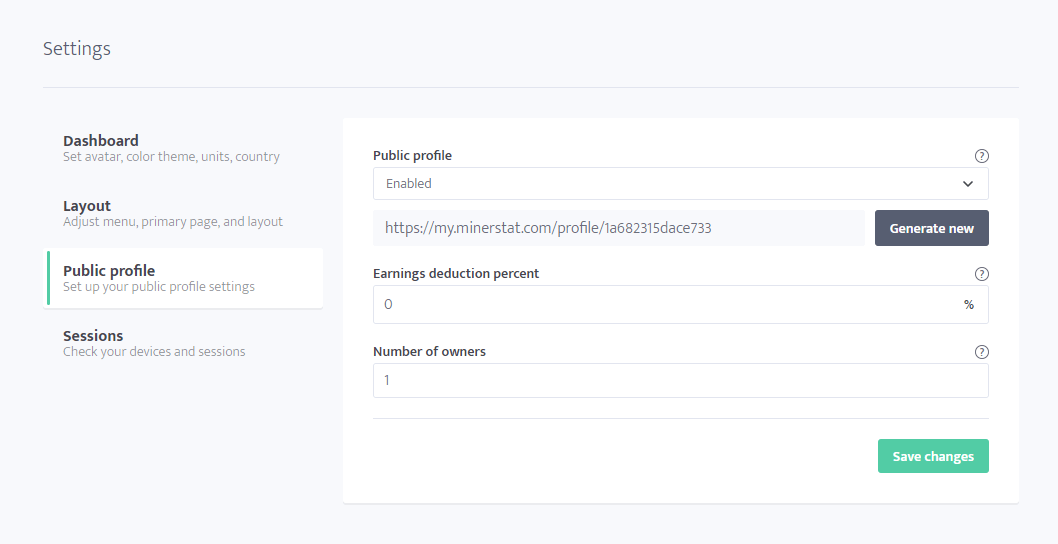Click the Generate new button
The height and width of the screenshot is (544, 1058).
[x=932, y=228]
